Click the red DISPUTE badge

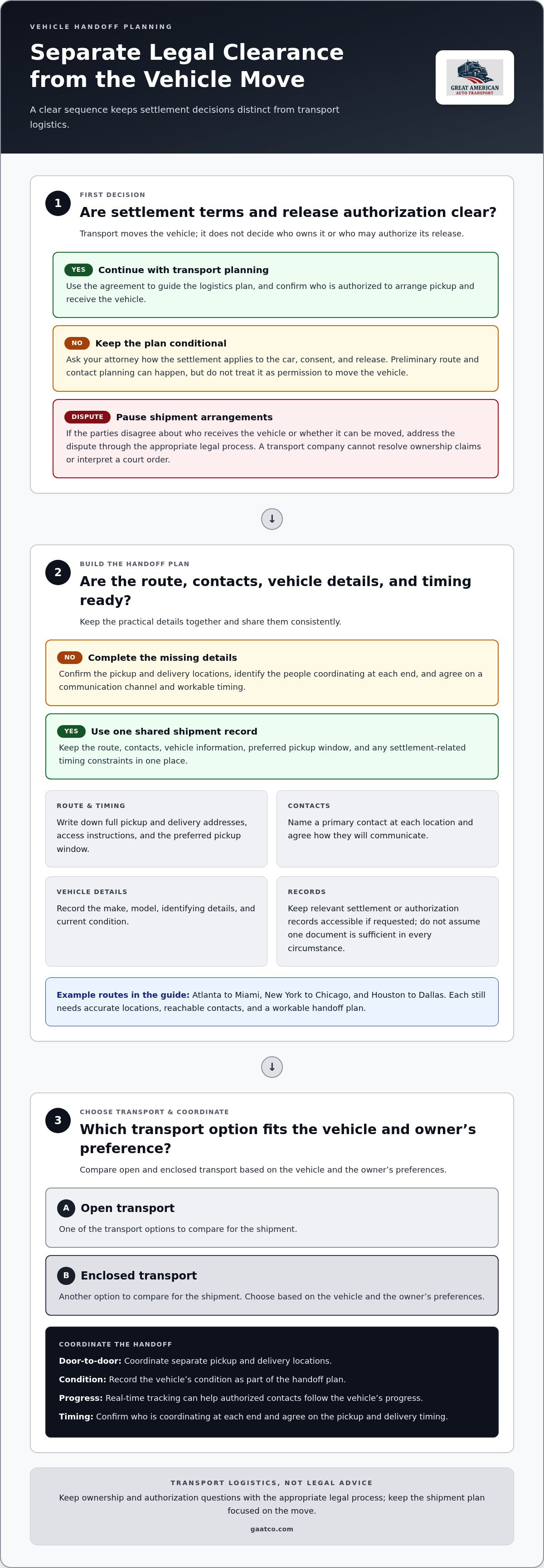point(87,417)
